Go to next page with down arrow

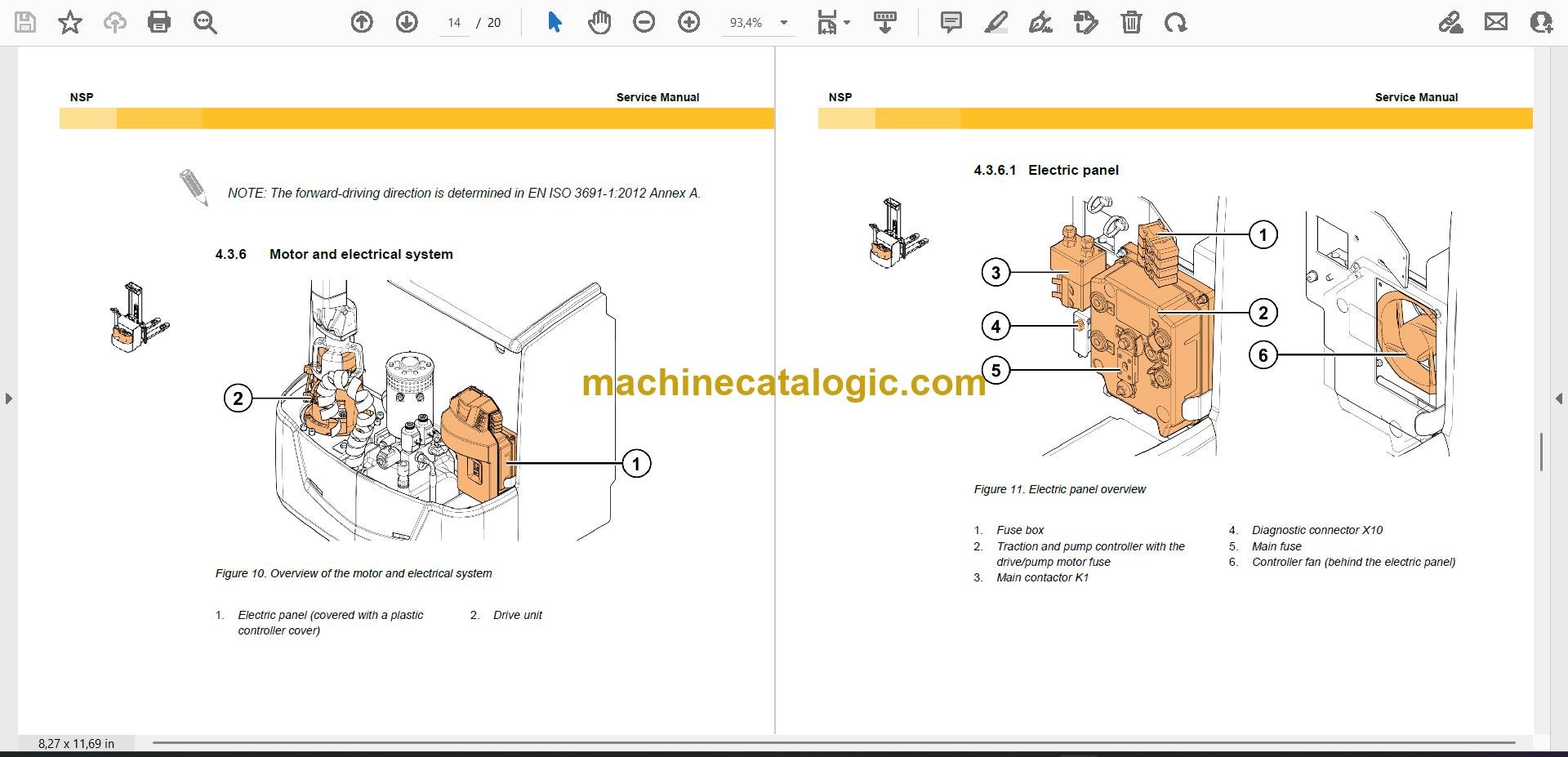pyautogui.click(x=407, y=22)
